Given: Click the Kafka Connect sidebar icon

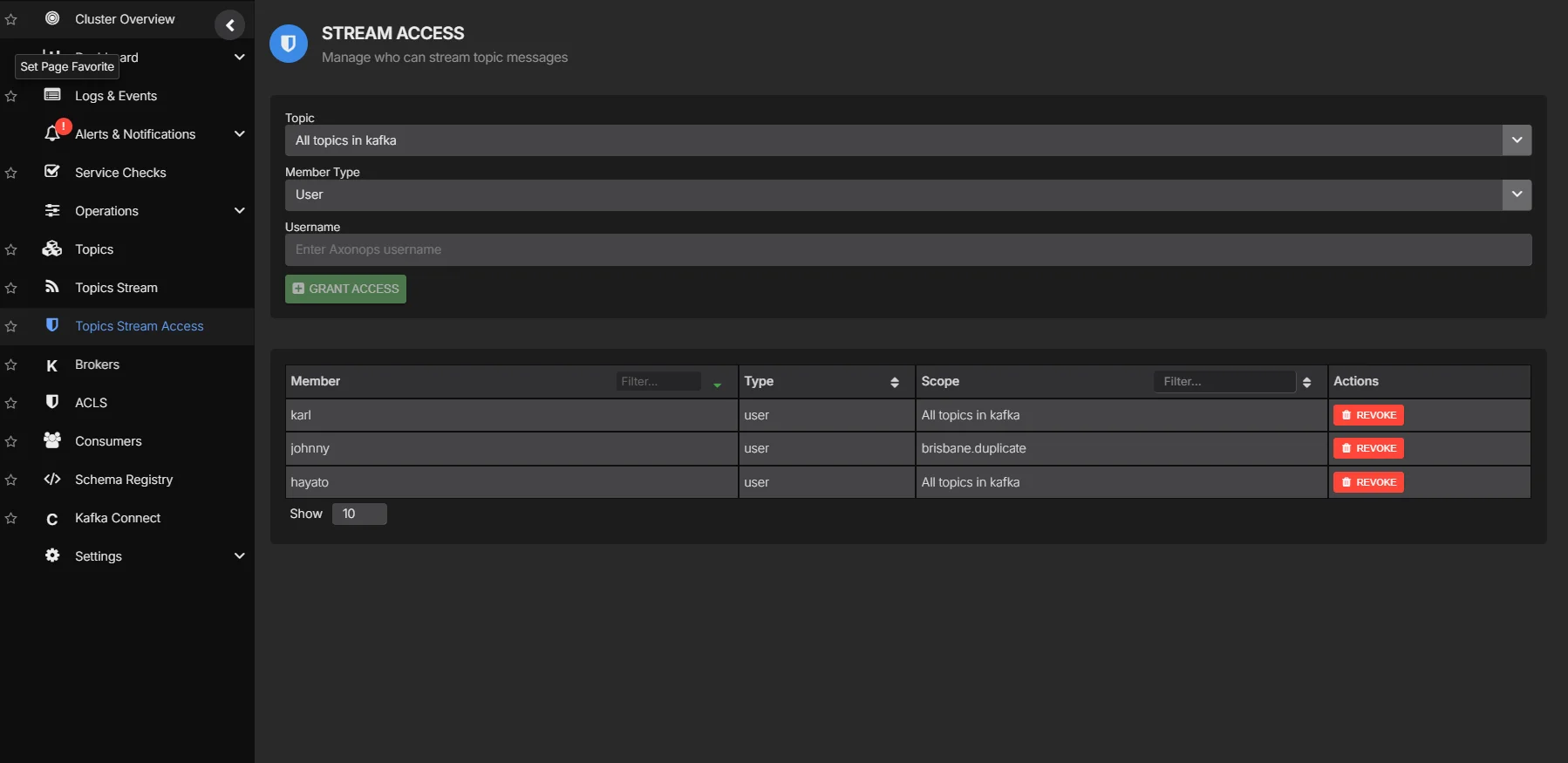Looking at the screenshot, I should click(52, 519).
